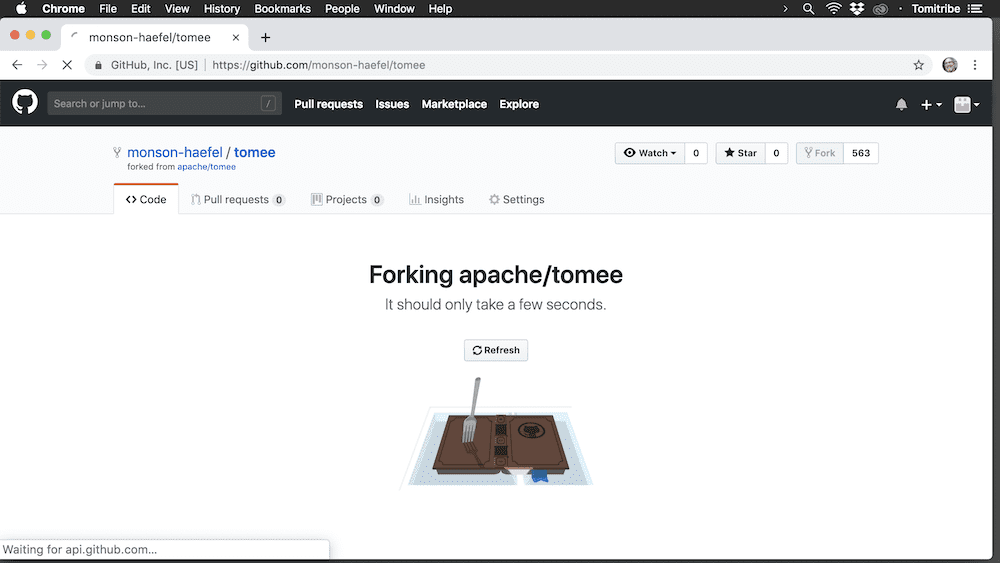Image resolution: width=1000 pixels, height=563 pixels.
Task: Star the repository
Action: pos(740,153)
